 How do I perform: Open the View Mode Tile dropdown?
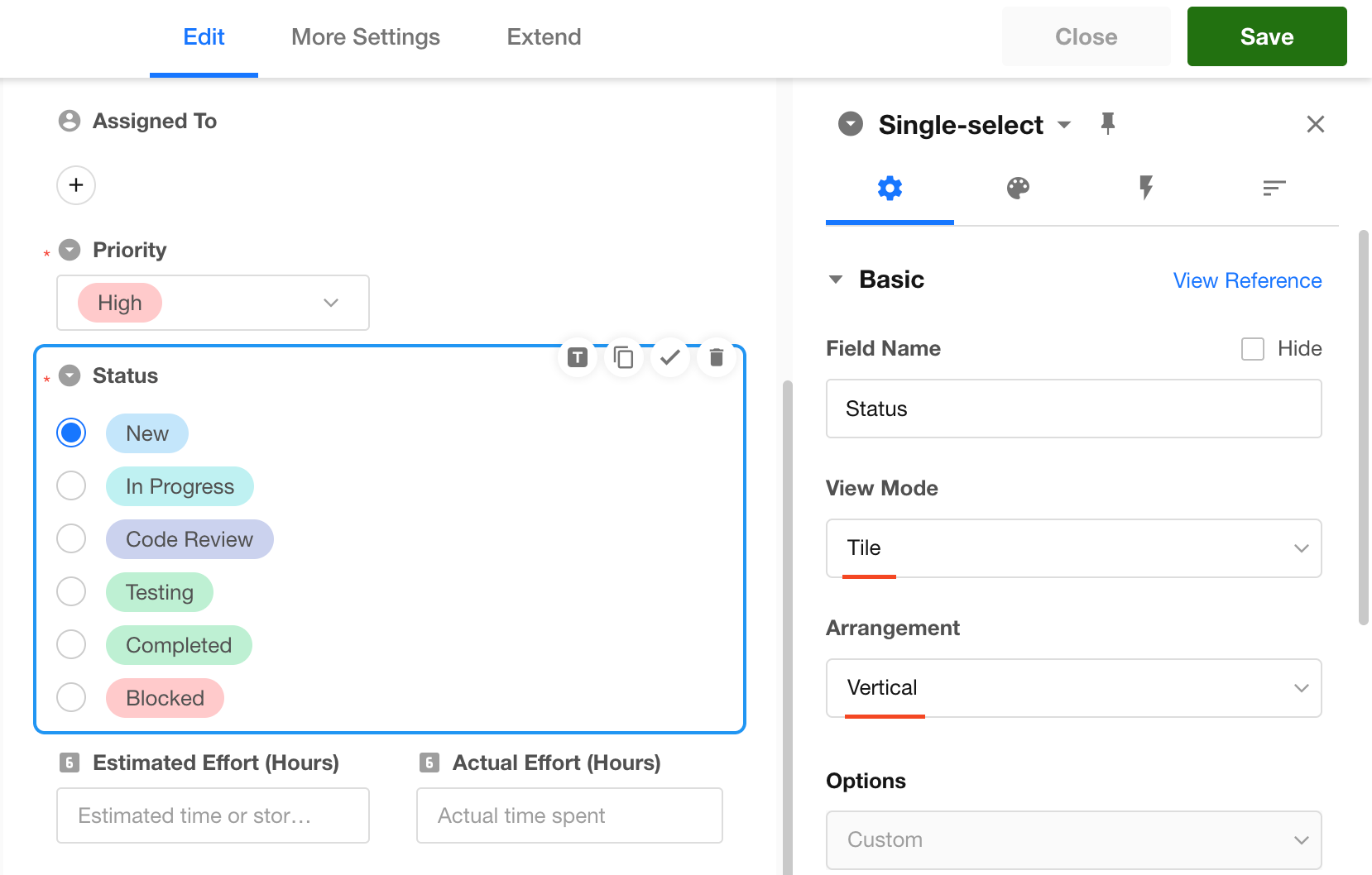(x=1073, y=548)
